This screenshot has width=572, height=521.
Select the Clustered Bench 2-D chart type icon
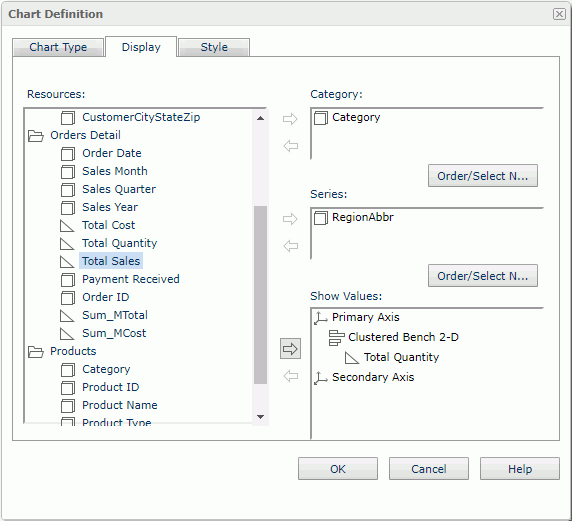336,337
